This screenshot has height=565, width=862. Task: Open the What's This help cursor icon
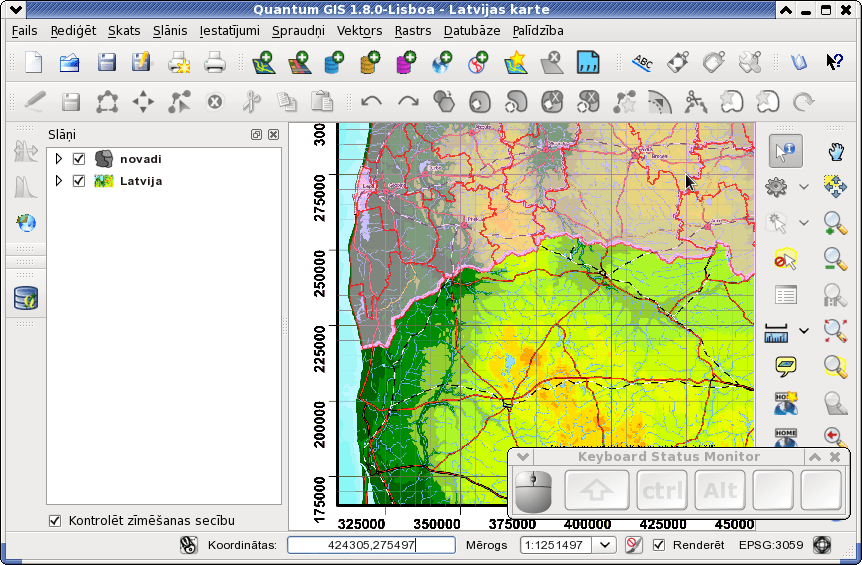click(x=835, y=62)
